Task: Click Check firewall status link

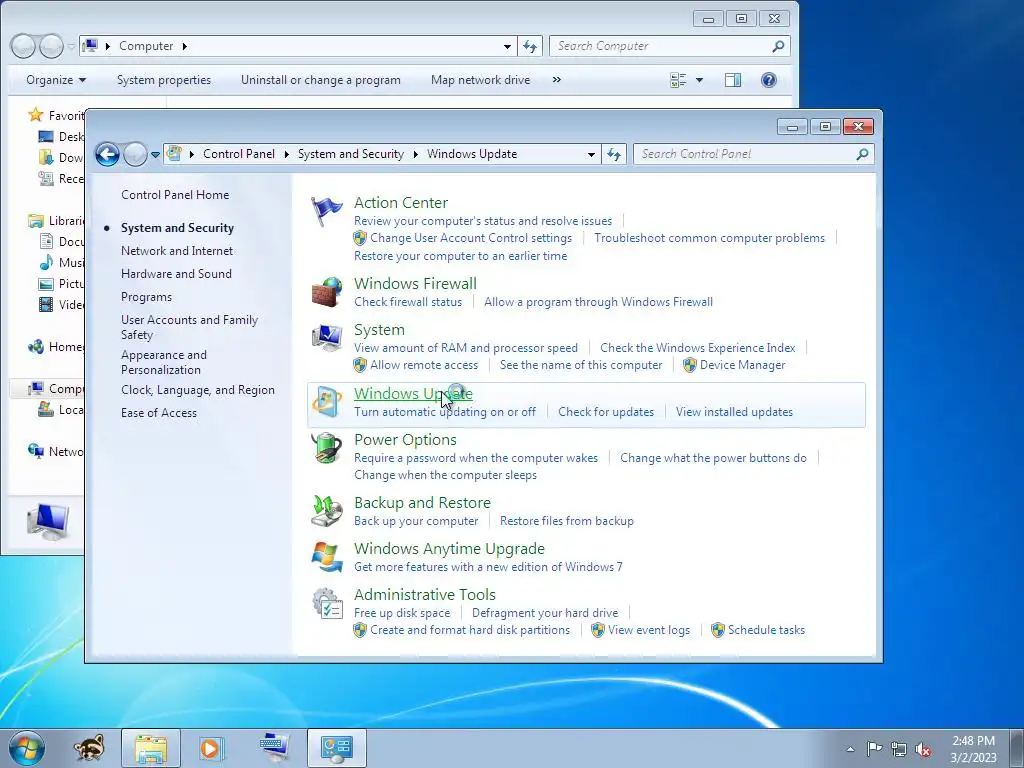Action: 408,302
